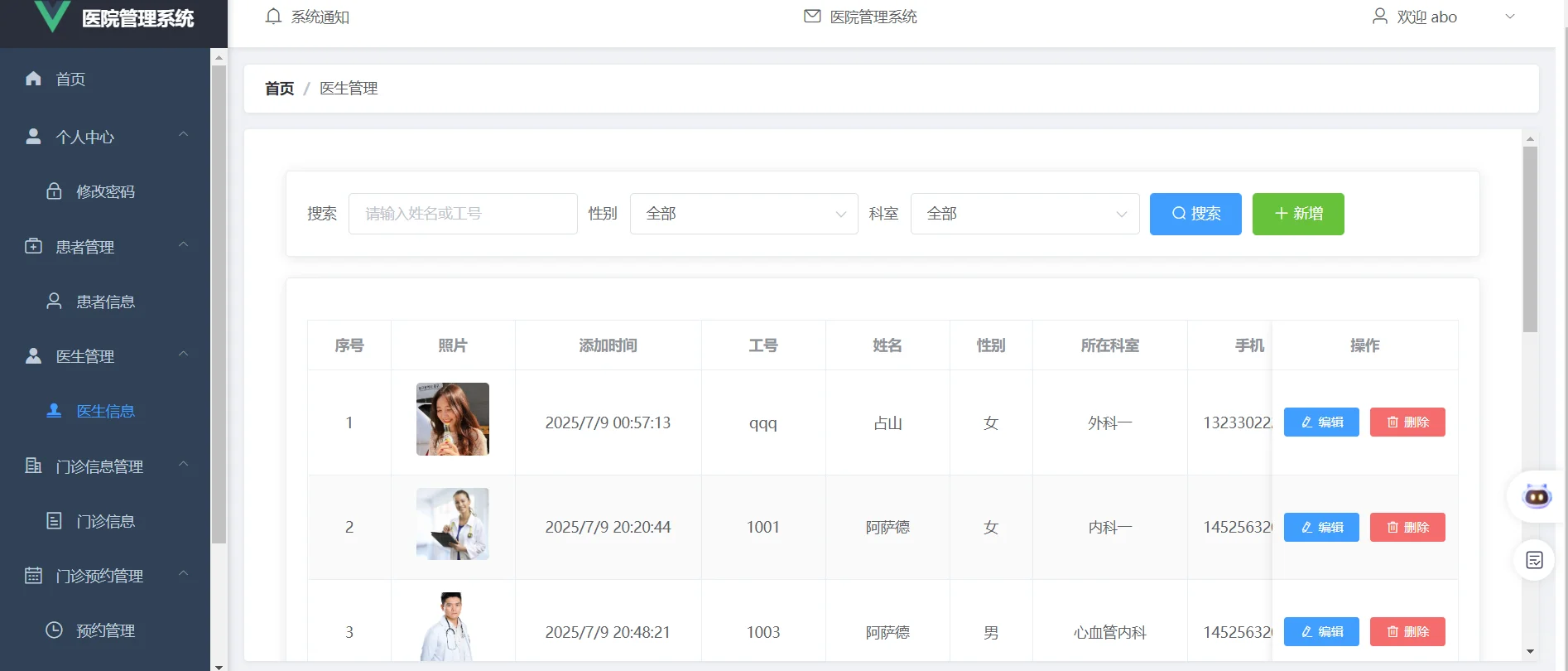Open photo thumbnail for 工号 1001
Image resolution: width=1568 pixels, height=671 pixels.
(x=453, y=524)
